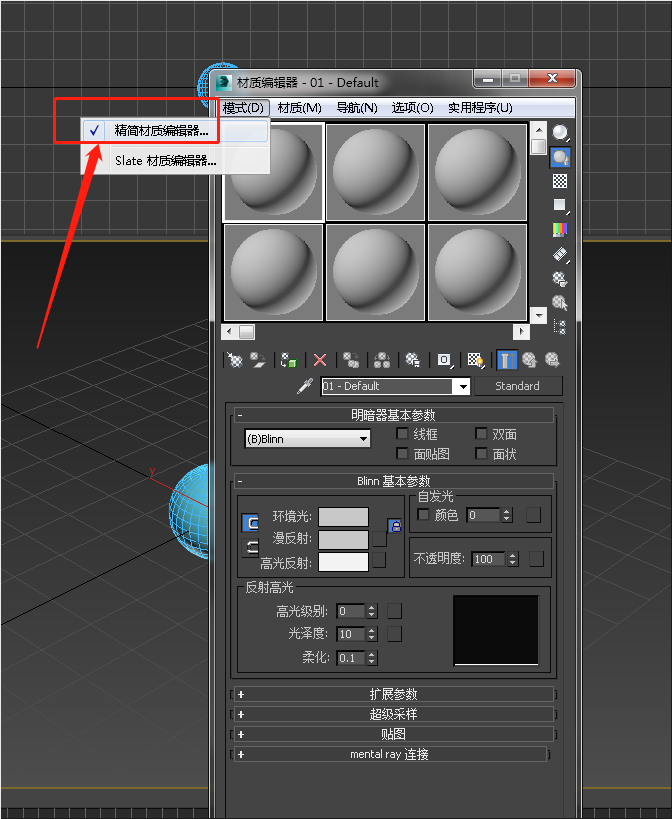Select the first sample slot sphere
Viewport: 672px width, 819px height.
(273, 172)
